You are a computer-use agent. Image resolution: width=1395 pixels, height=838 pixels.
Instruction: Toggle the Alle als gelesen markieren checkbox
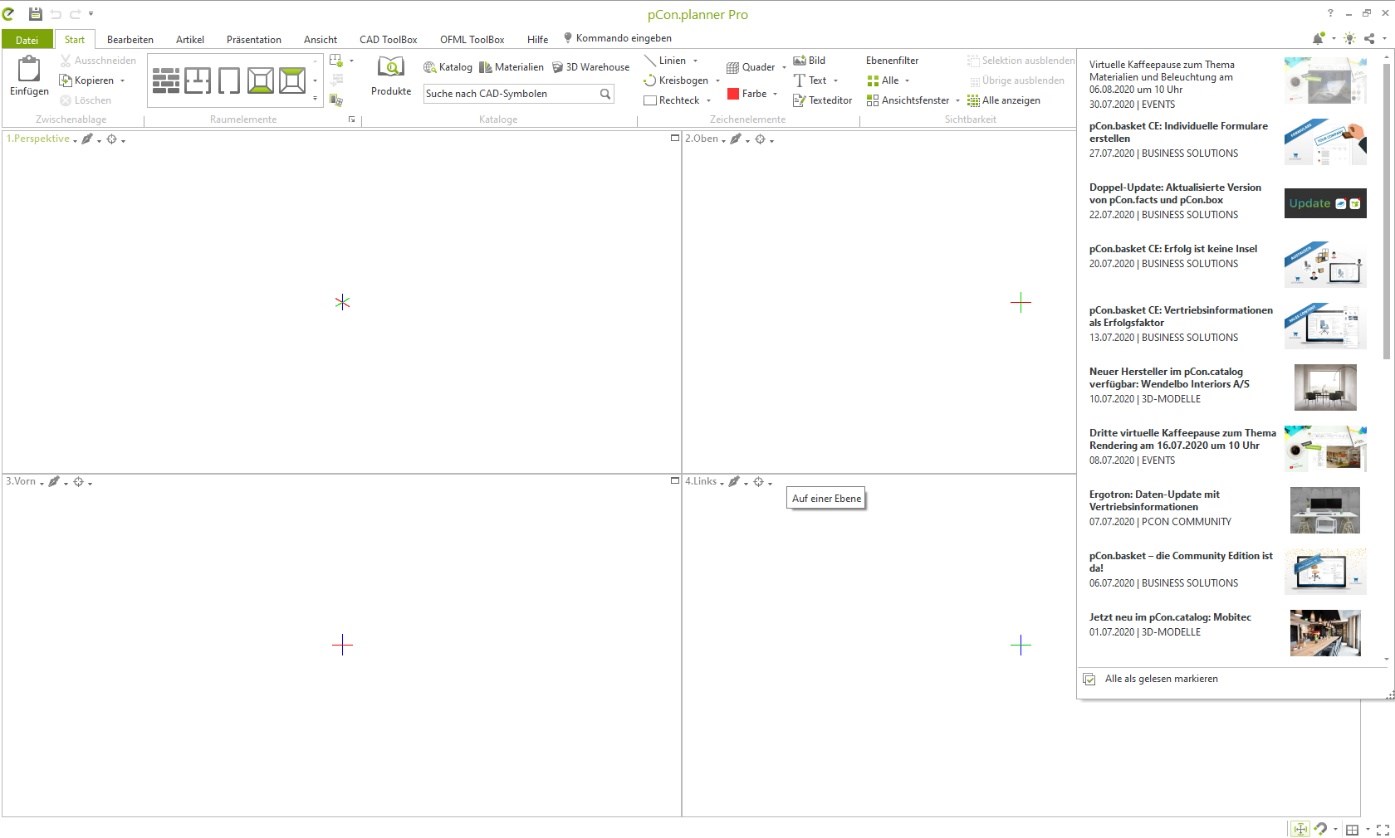pyautogui.click(x=1090, y=679)
